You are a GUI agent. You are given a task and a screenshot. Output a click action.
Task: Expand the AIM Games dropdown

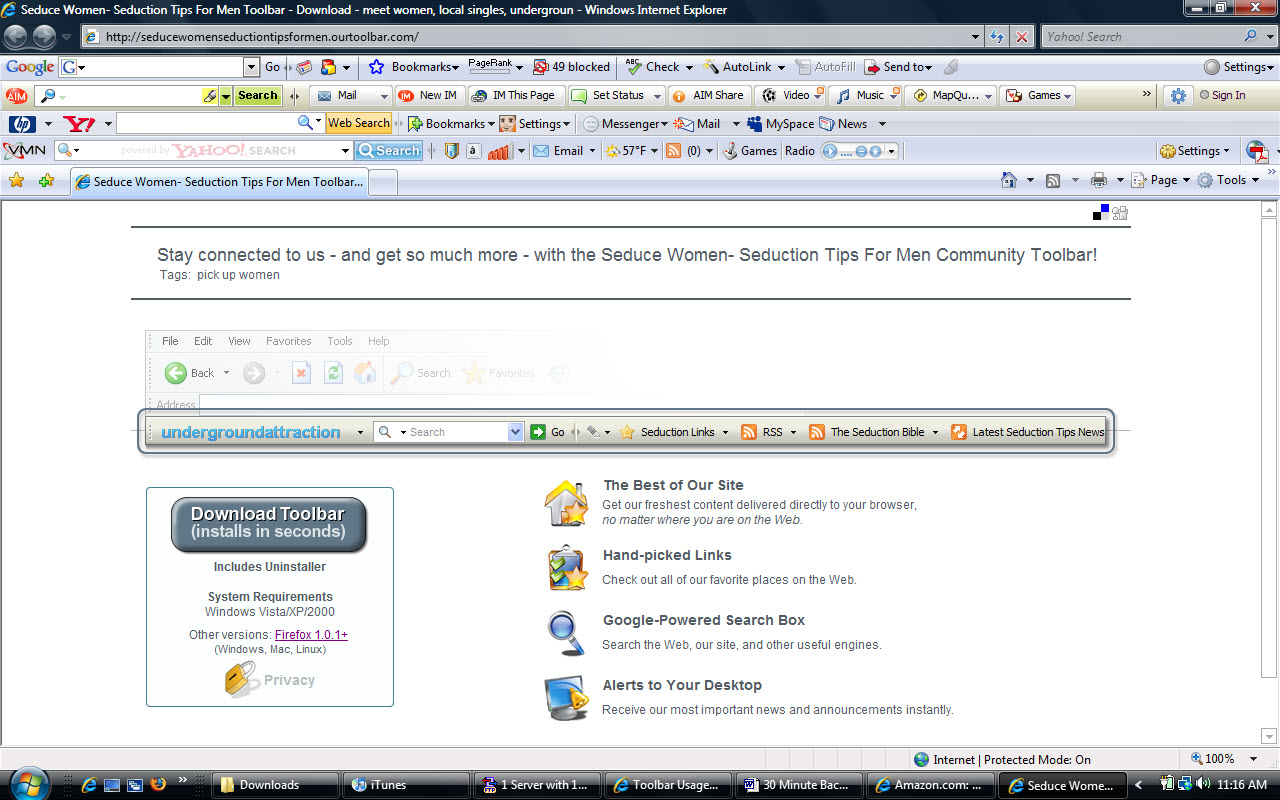[x=1068, y=95]
